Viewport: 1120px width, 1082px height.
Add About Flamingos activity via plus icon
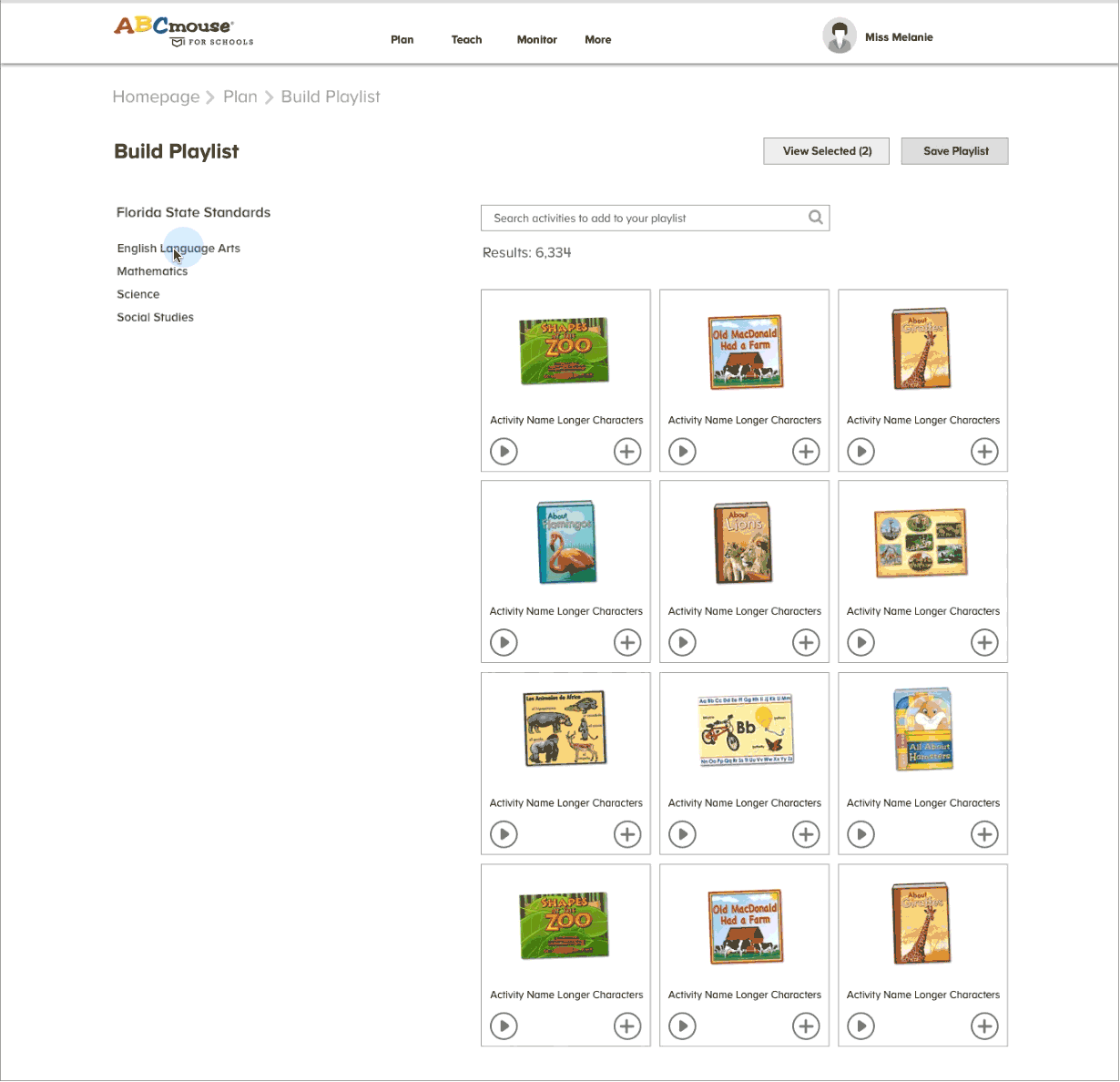[x=627, y=643]
